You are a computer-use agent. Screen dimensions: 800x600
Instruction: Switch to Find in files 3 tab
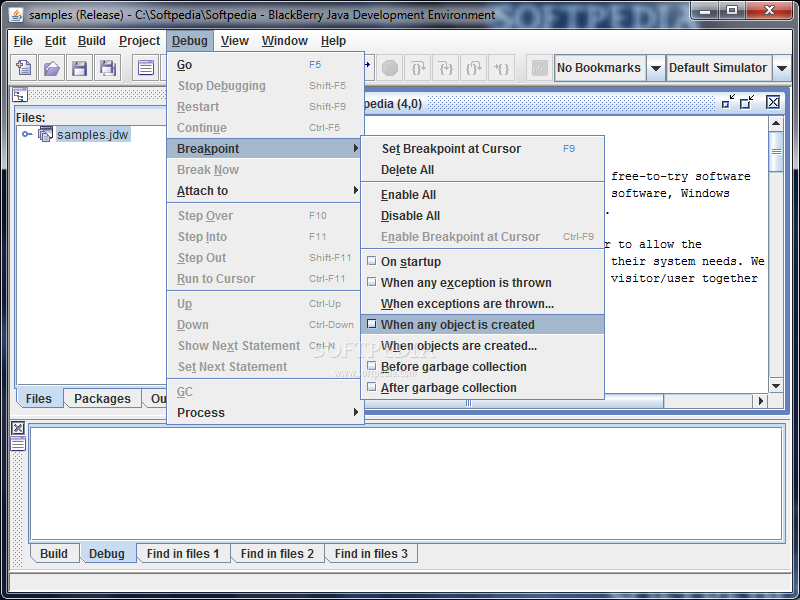(x=371, y=554)
